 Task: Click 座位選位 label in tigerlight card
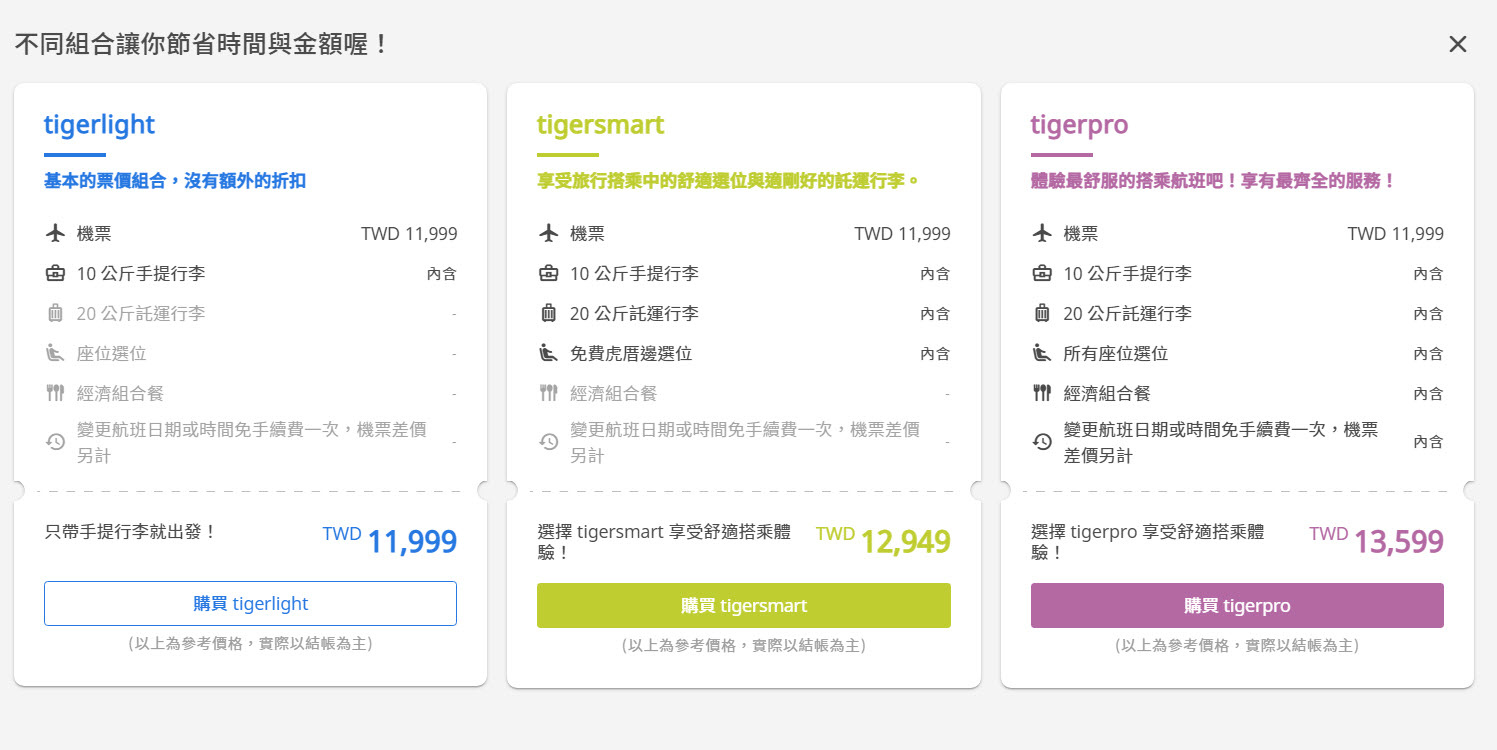pos(112,353)
